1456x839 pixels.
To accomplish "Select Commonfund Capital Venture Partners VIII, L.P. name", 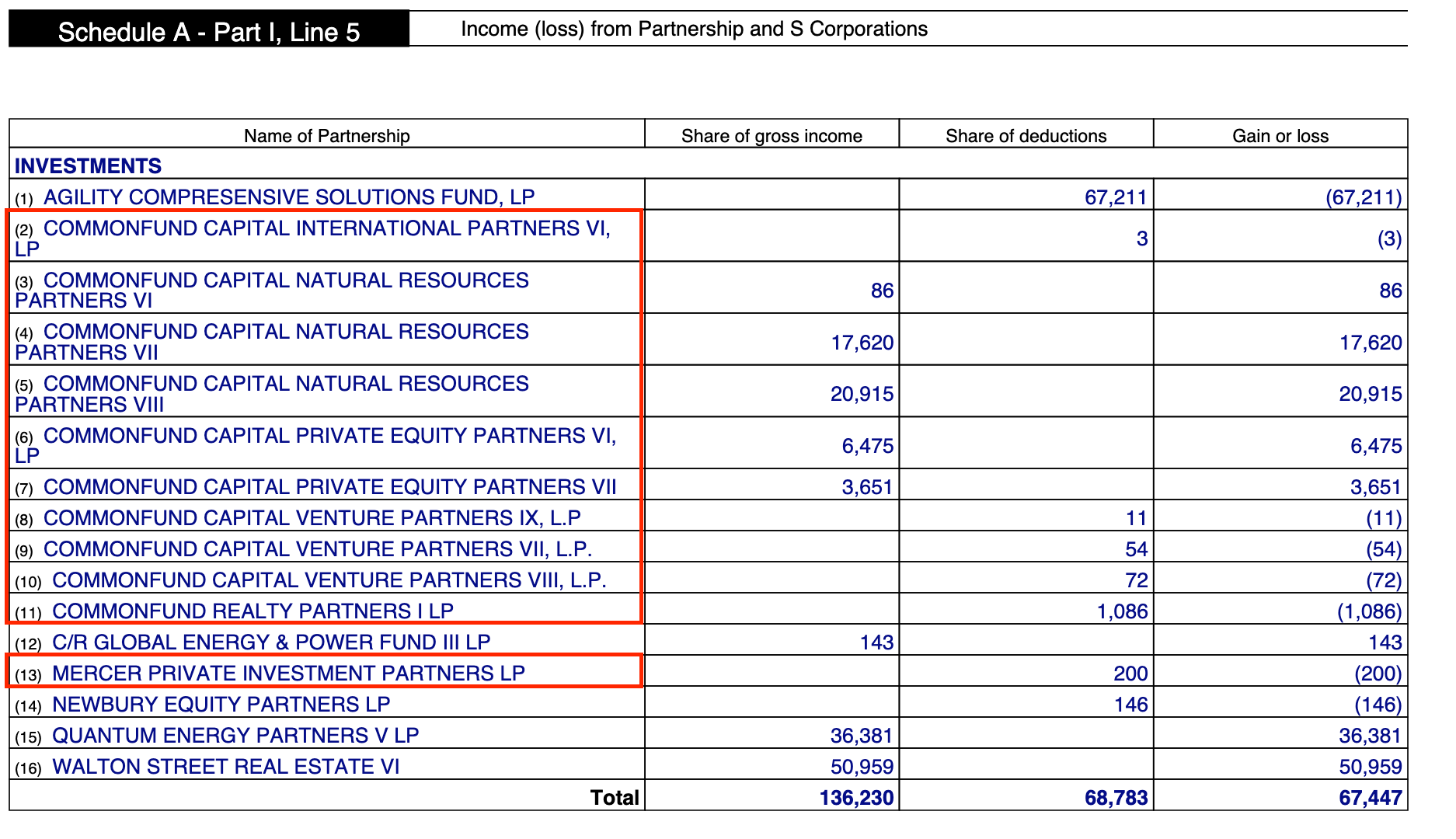I will (329, 580).
